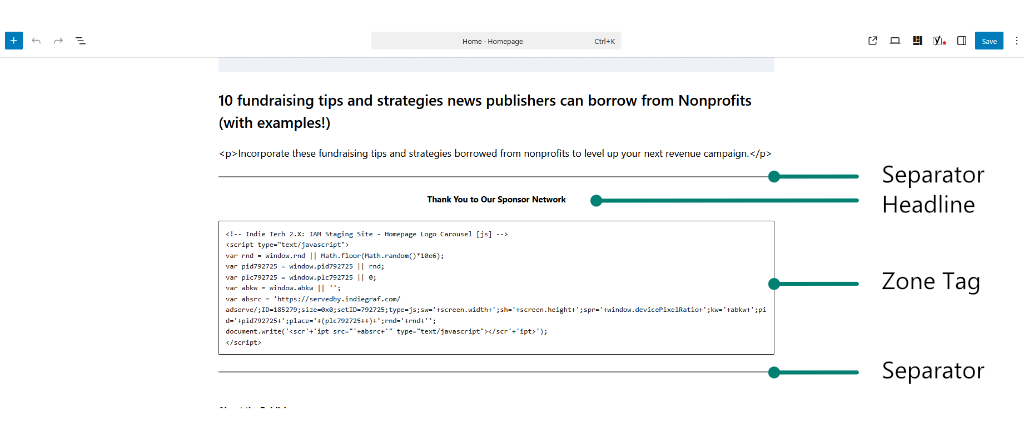
Task: Open the Home · Homepage command palette
Action: [x=492, y=41]
